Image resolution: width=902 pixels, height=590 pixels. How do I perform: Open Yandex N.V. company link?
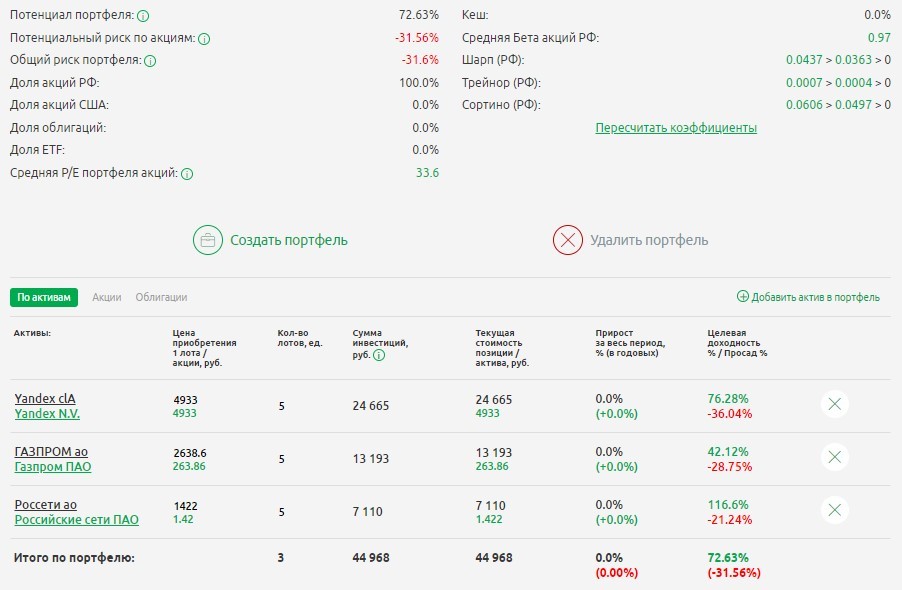tap(47, 413)
